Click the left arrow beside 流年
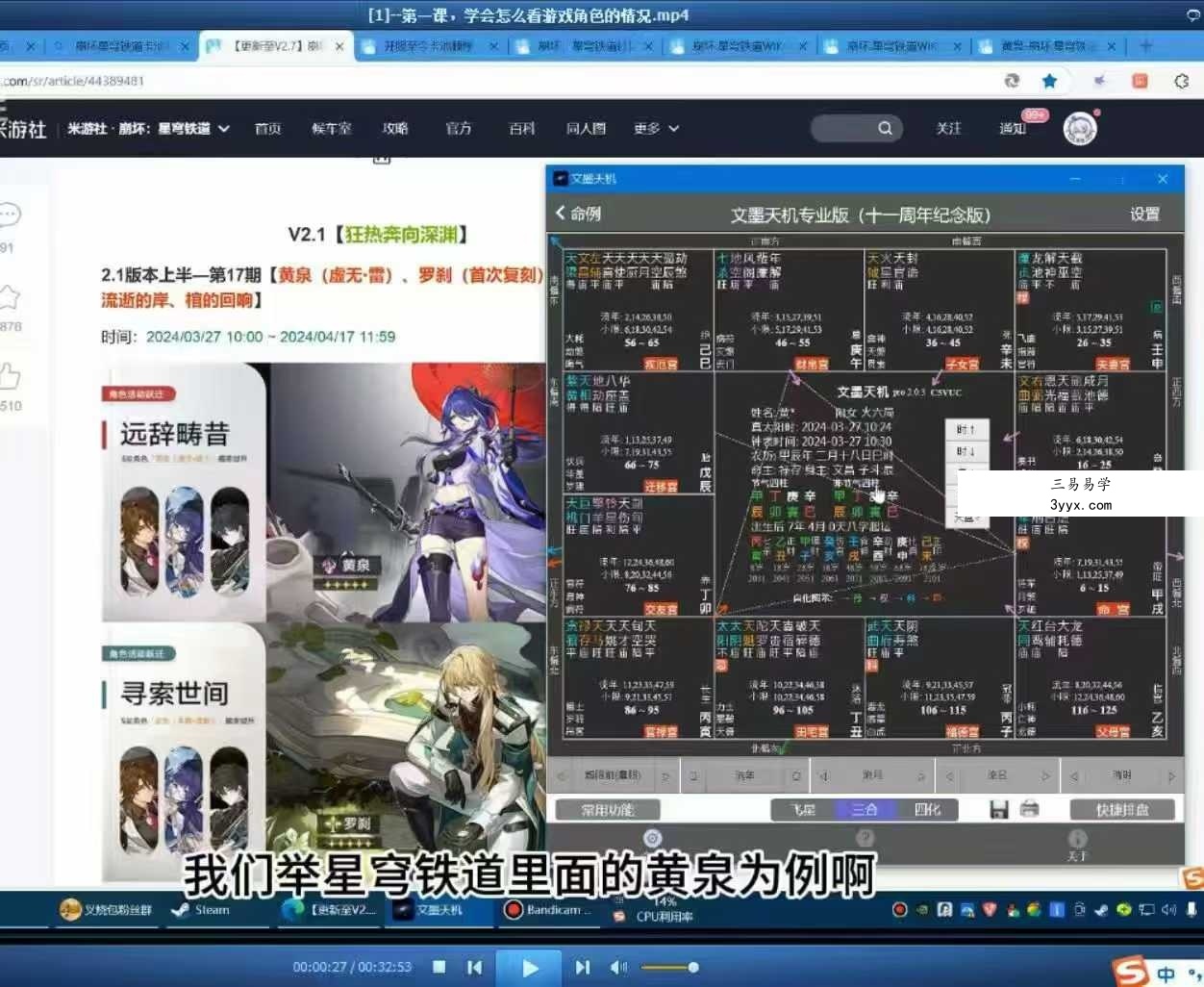The image size is (1204, 987). point(693,775)
